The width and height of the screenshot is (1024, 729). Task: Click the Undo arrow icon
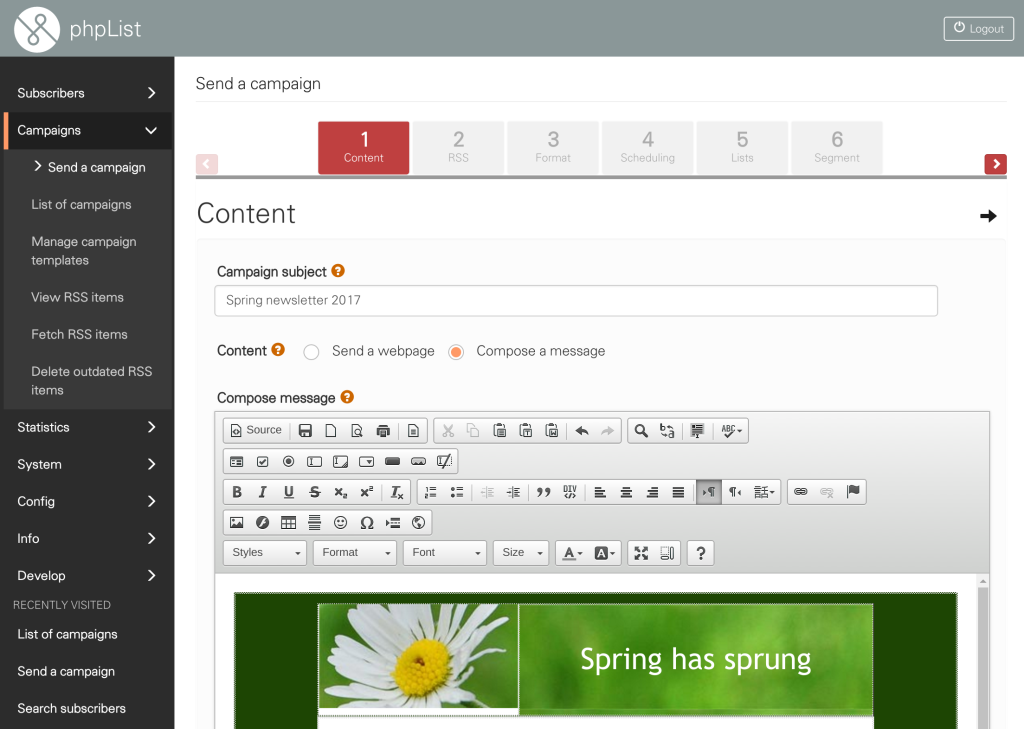pos(582,431)
